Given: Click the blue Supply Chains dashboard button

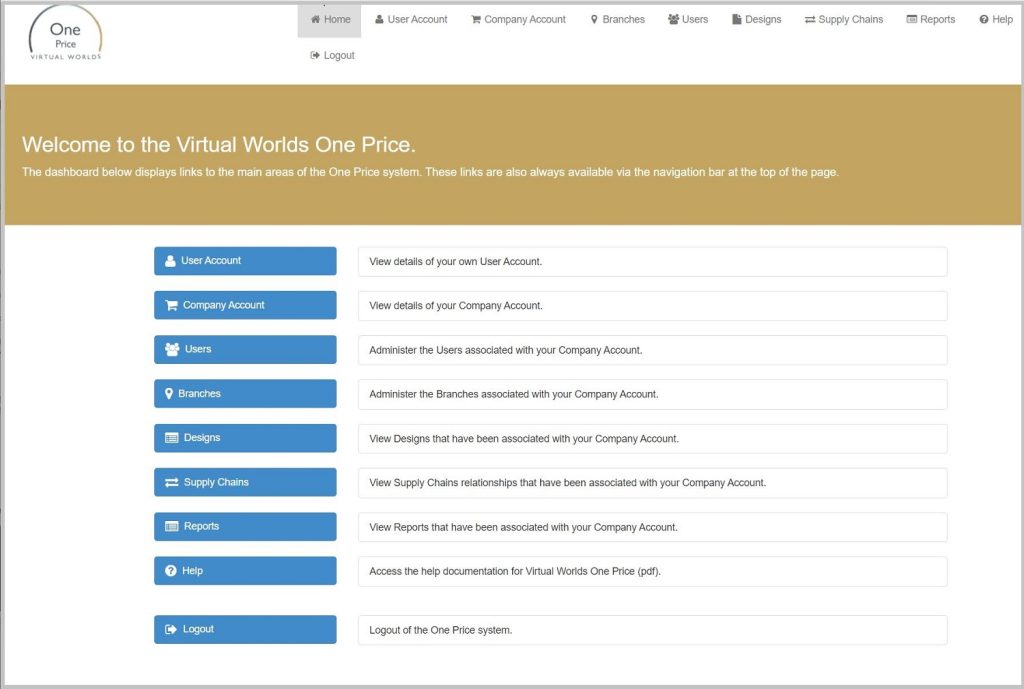Looking at the screenshot, I should click(245, 483).
